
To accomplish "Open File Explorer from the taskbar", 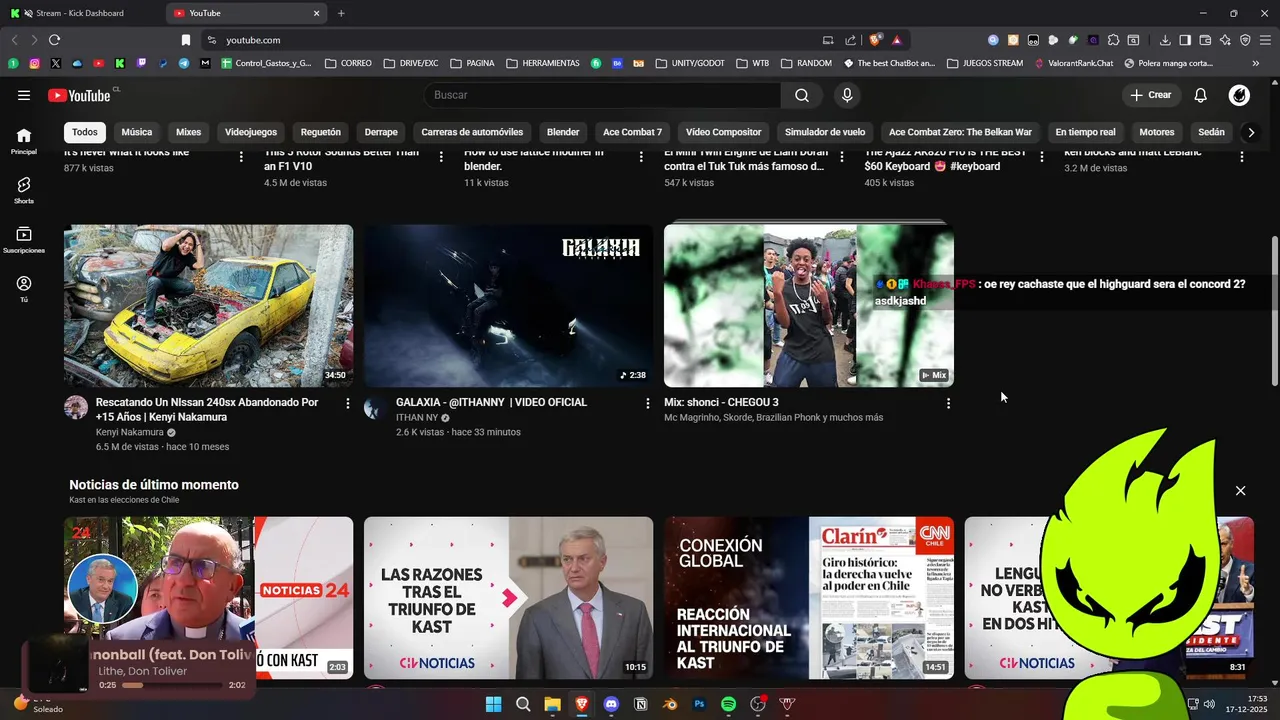I will coord(552,704).
